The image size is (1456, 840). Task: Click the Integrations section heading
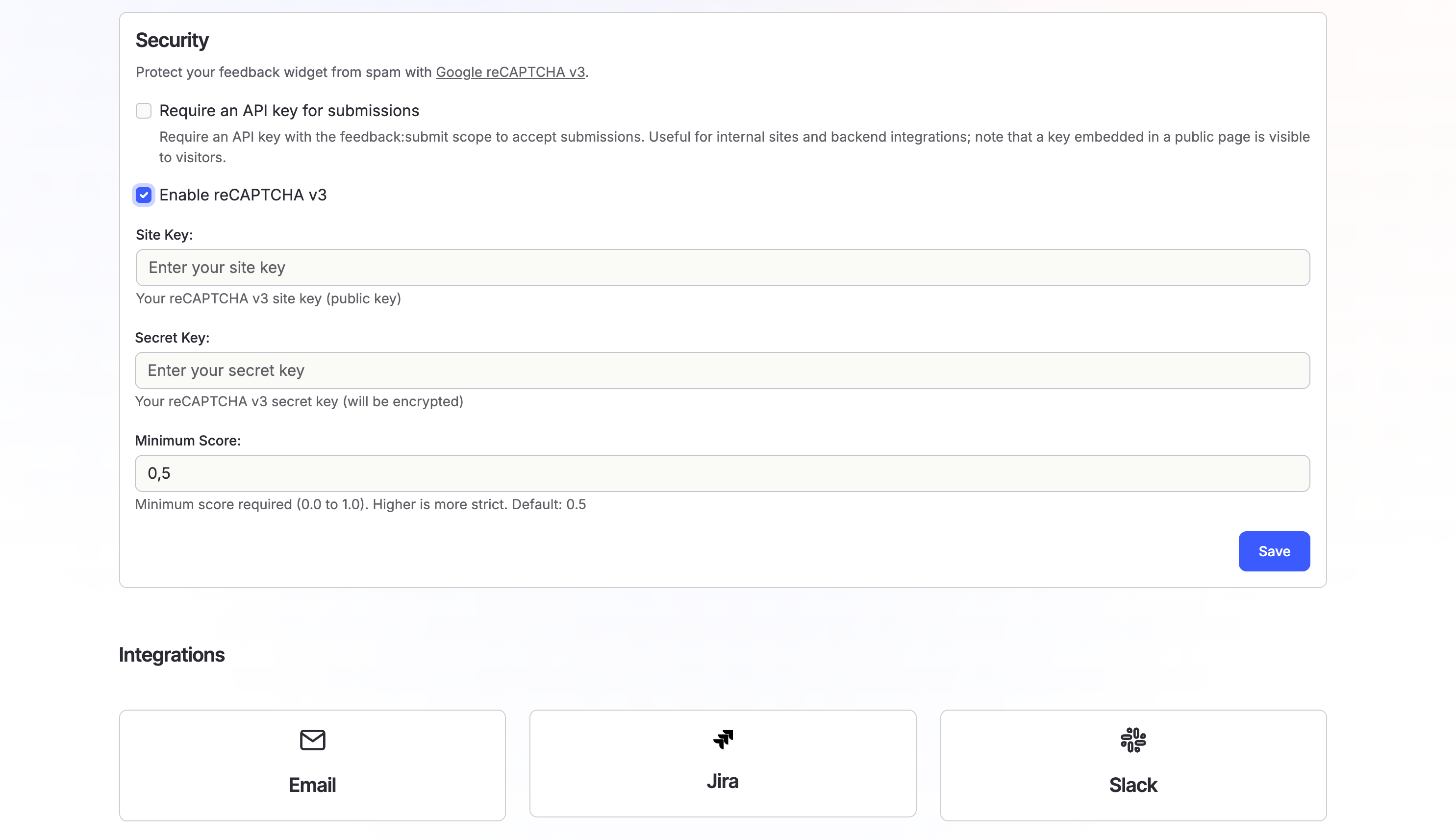pos(172,655)
